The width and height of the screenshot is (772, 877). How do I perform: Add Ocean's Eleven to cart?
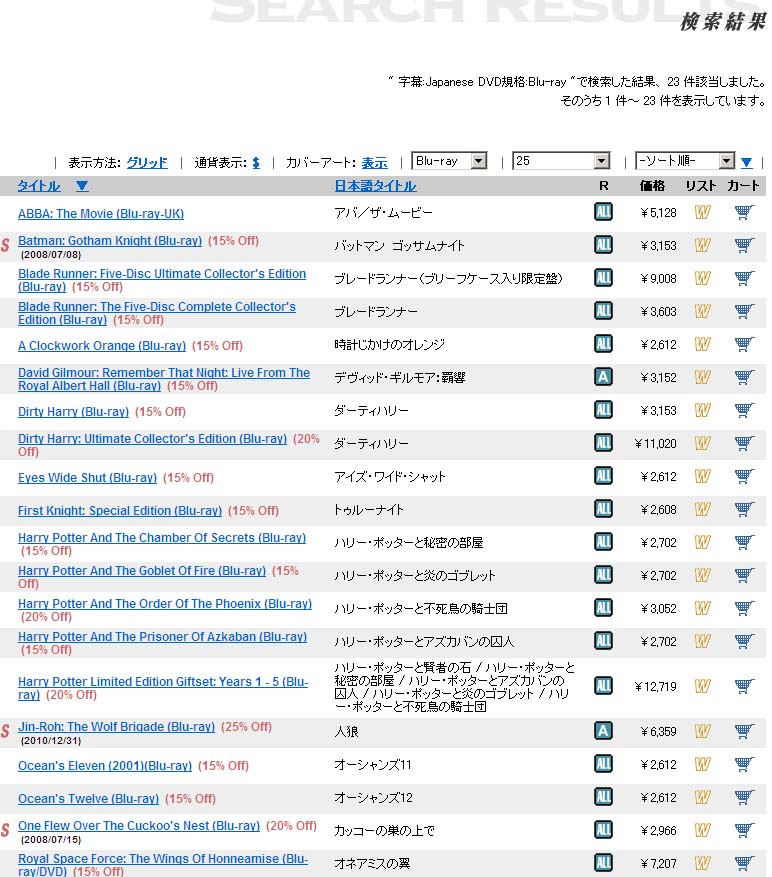(744, 765)
